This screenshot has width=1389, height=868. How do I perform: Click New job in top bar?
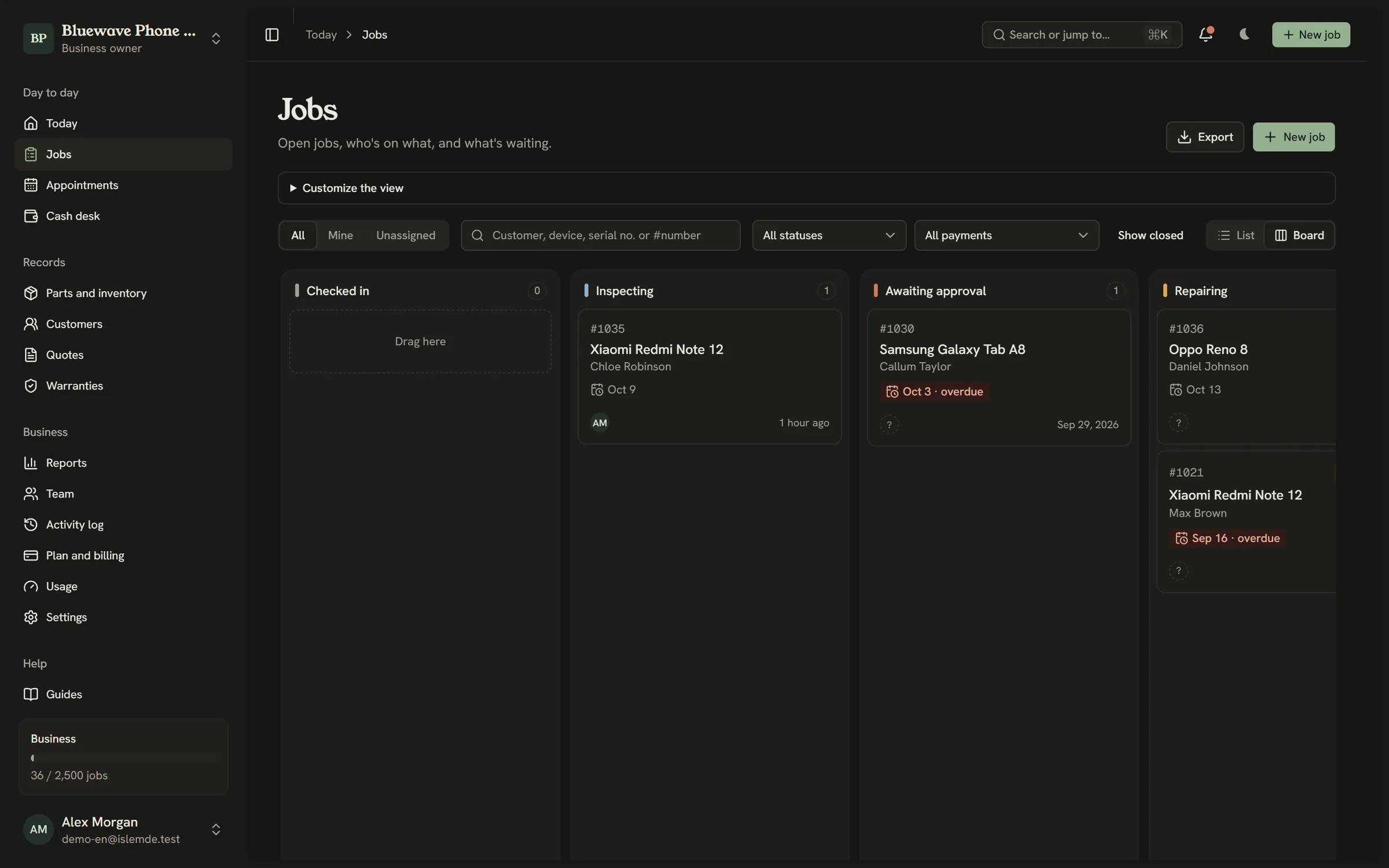(1311, 35)
